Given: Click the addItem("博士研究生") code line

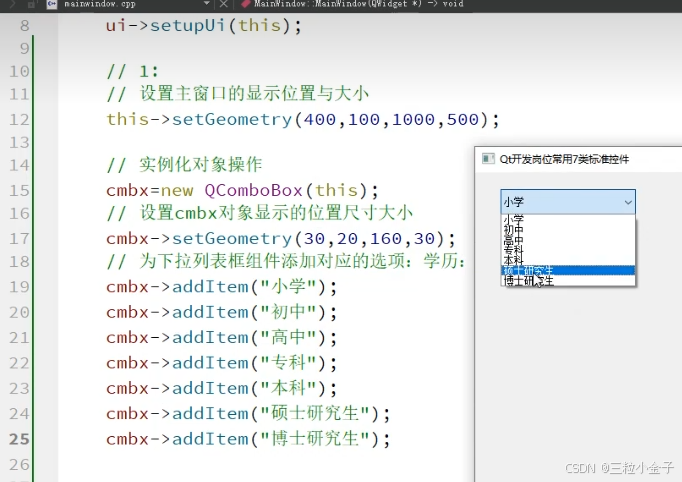Looking at the screenshot, I should 248,439.
